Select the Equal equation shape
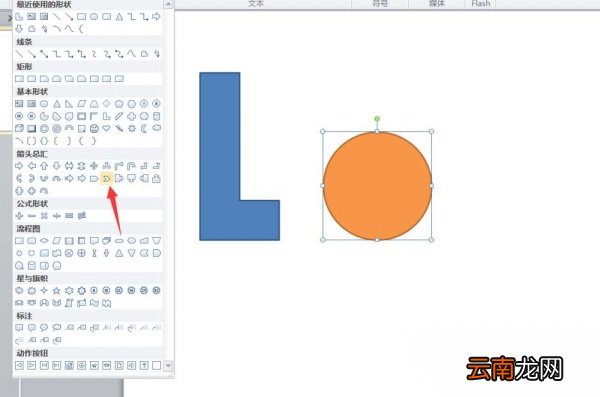 (69, 216)
